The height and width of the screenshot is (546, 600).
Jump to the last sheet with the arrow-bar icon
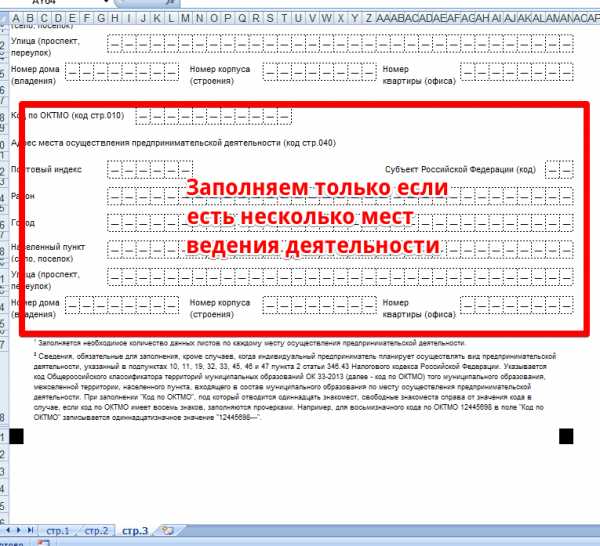[30, 530]
